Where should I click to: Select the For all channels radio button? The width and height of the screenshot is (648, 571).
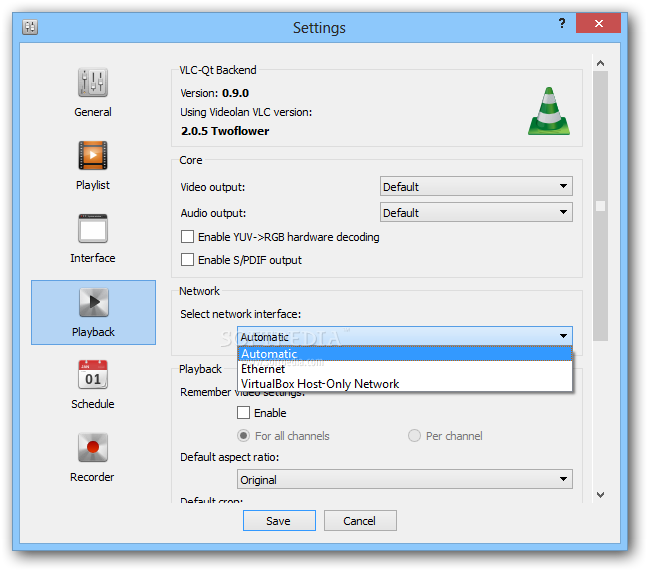pyautogui.click(x=243, y=435)
